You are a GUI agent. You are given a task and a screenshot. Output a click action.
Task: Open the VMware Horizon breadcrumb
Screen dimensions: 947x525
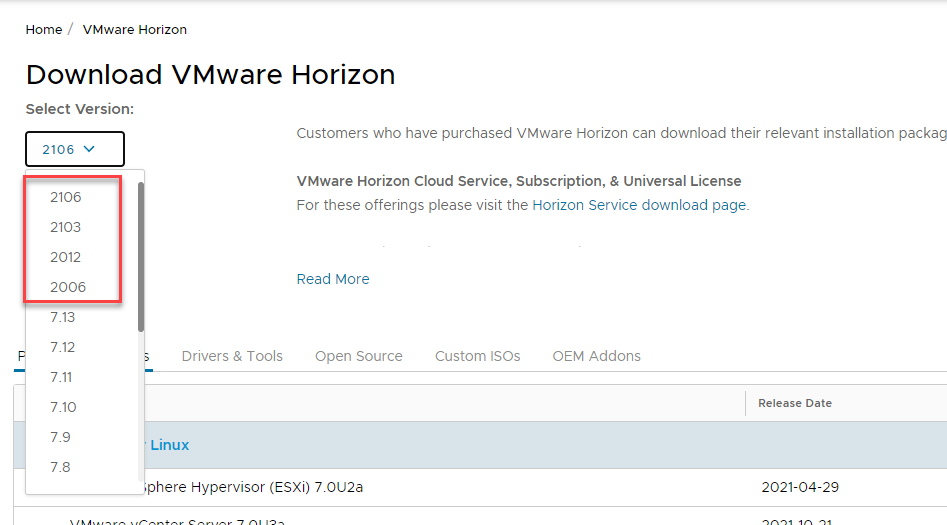pos(135,30)
